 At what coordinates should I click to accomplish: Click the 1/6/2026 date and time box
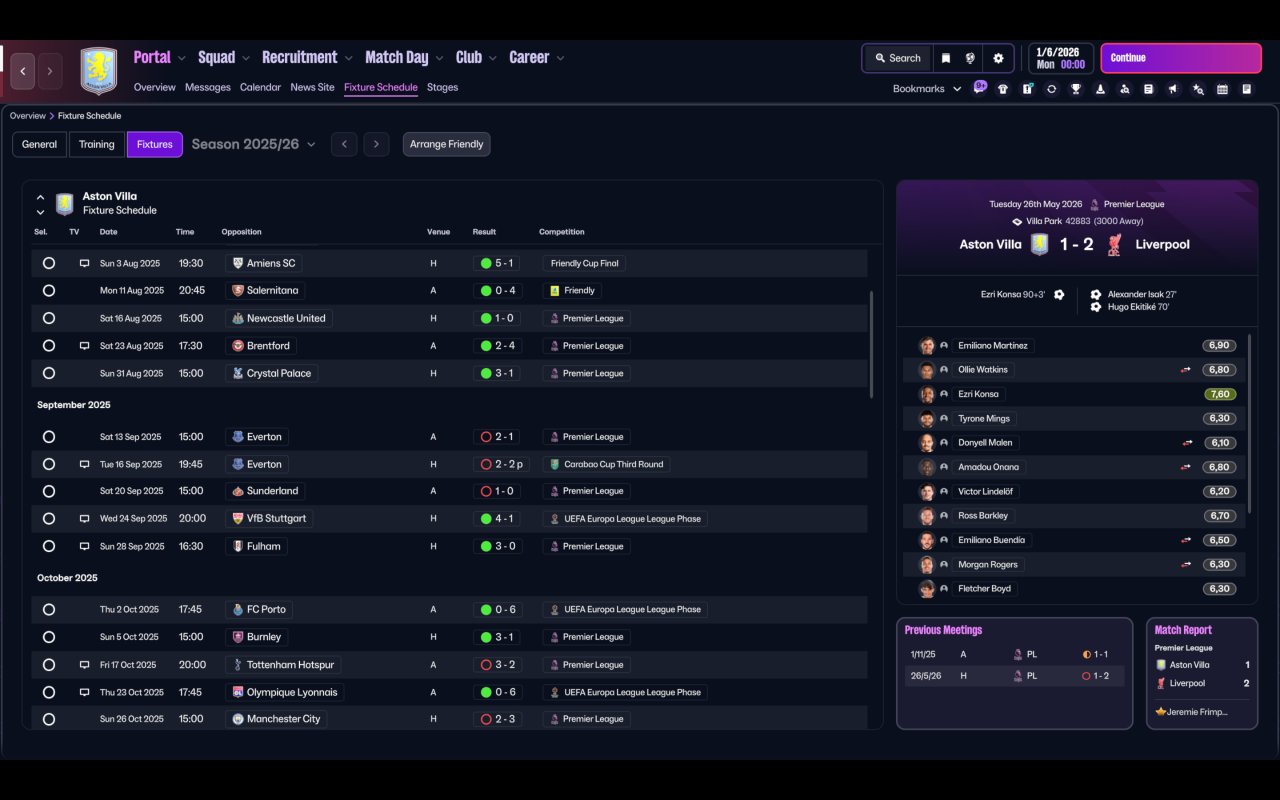click(x=1061, y=58)
